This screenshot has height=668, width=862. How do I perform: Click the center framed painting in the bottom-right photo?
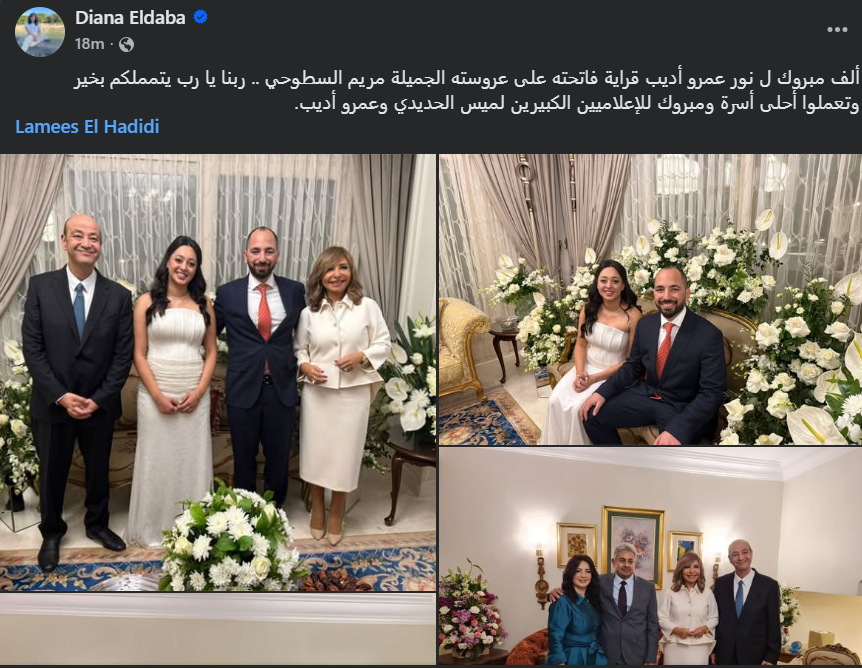click(633, 545)
